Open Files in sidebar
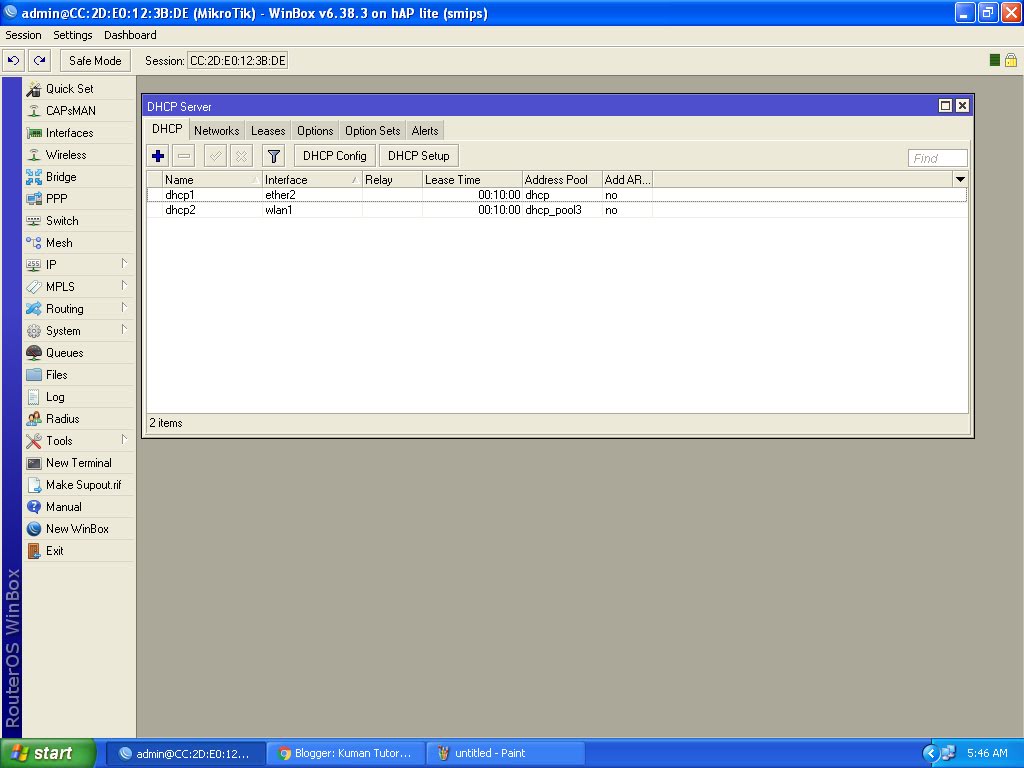Viewport: 1024px width, 768px height. 78,375
